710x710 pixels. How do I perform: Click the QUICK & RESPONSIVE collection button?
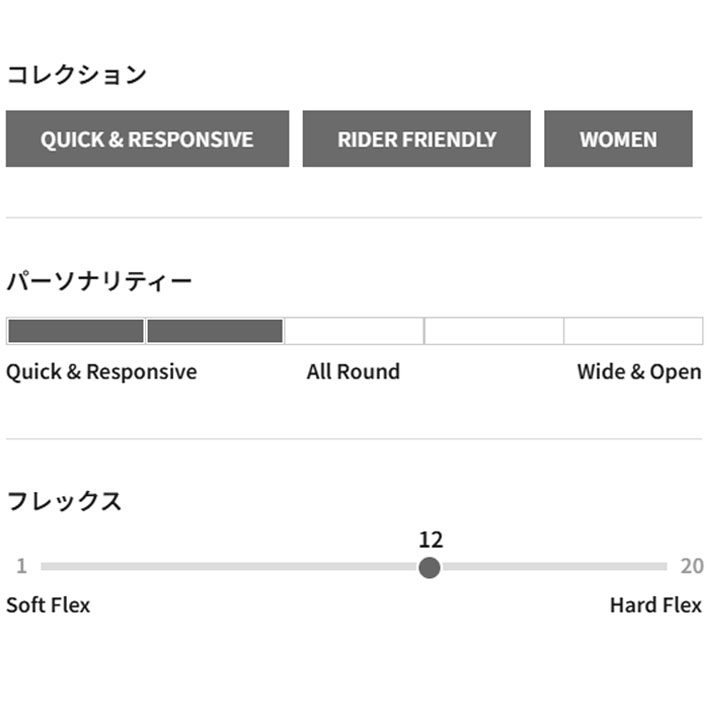click(147, 139)
